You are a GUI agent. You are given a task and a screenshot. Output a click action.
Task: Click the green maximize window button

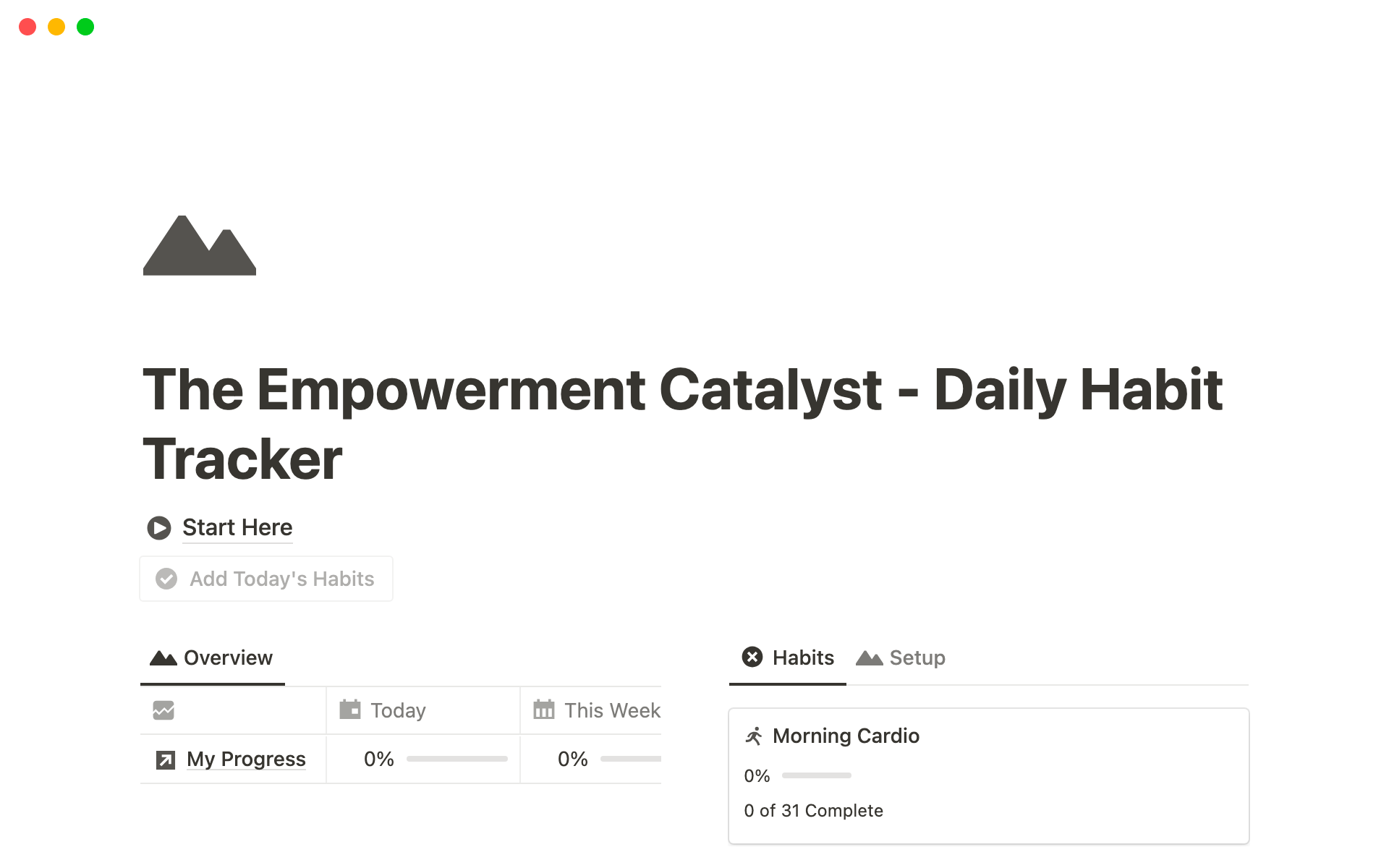[85, 27]
